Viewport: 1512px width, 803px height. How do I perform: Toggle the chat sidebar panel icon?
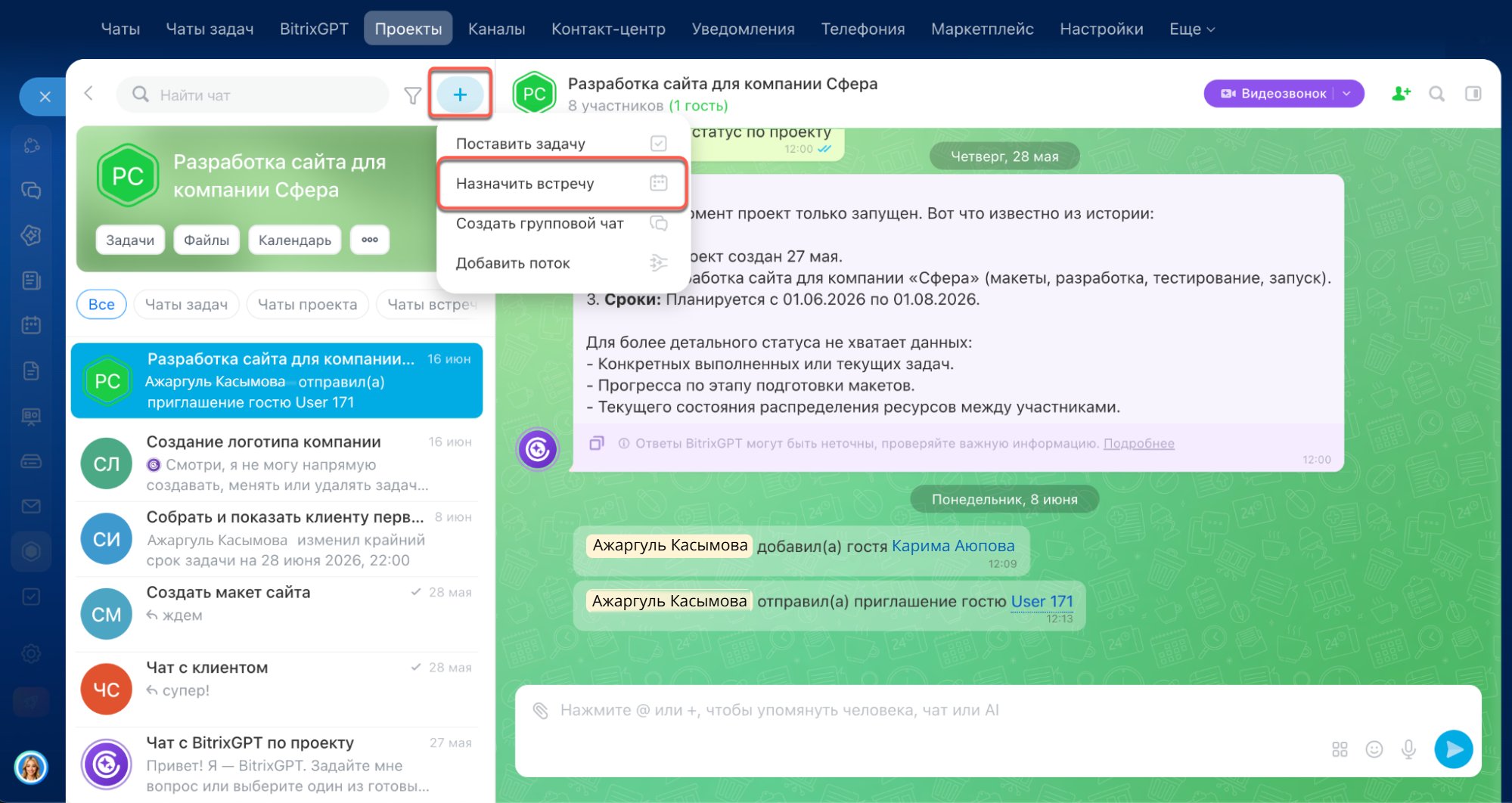[x=1473, y=94]
